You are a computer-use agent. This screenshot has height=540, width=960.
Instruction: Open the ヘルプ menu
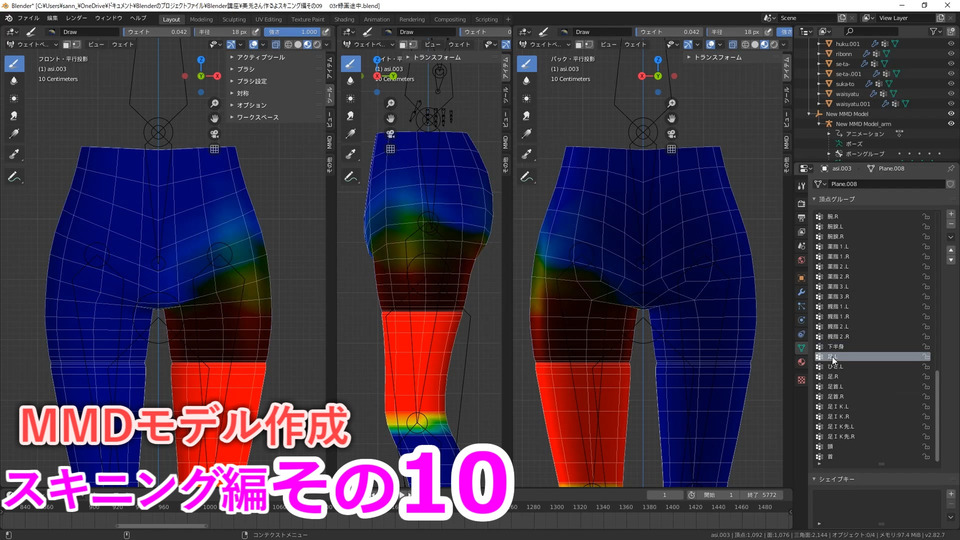[x=138, y=18]
